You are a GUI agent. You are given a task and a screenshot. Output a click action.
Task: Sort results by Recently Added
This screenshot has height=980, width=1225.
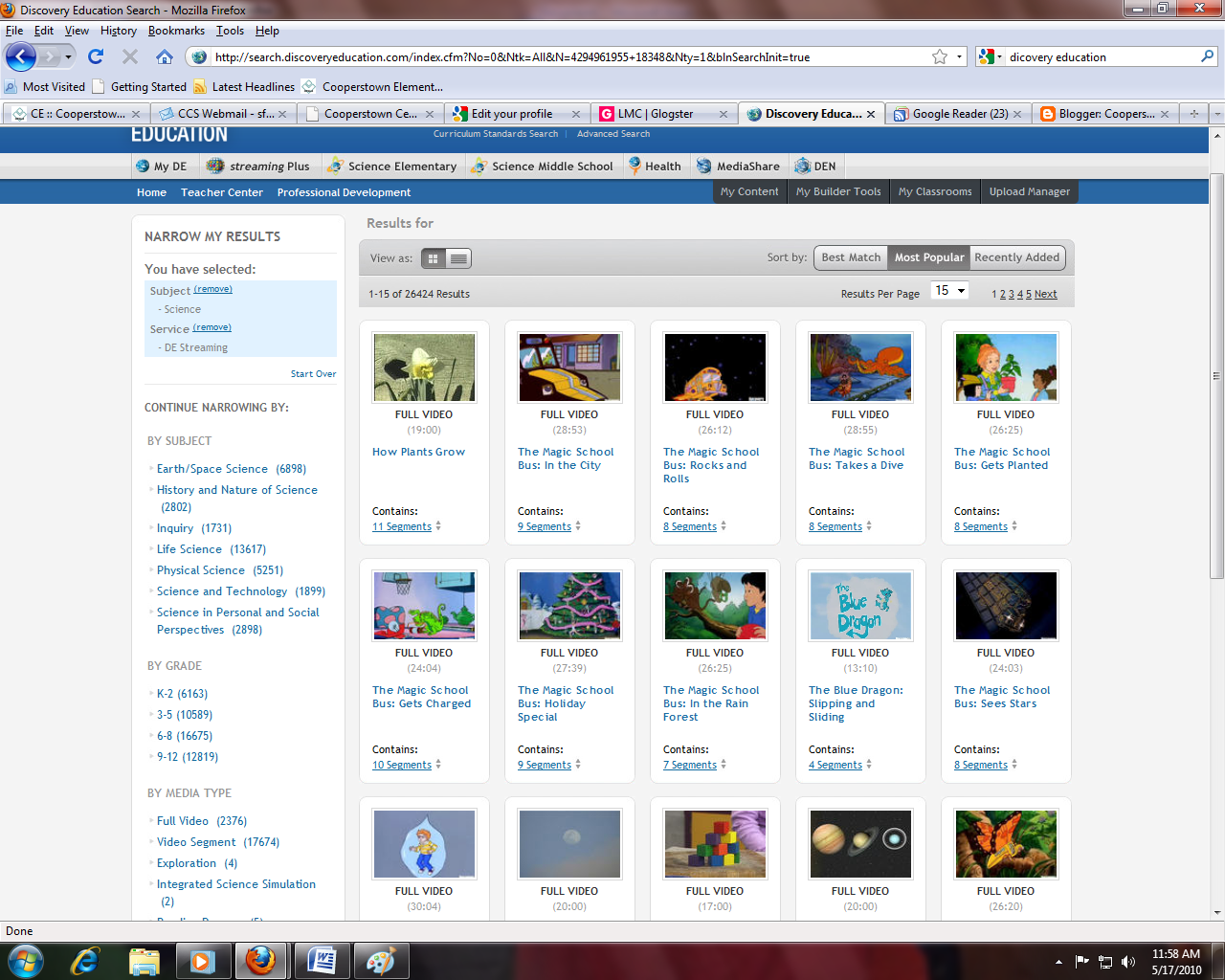pos(1016,257)
